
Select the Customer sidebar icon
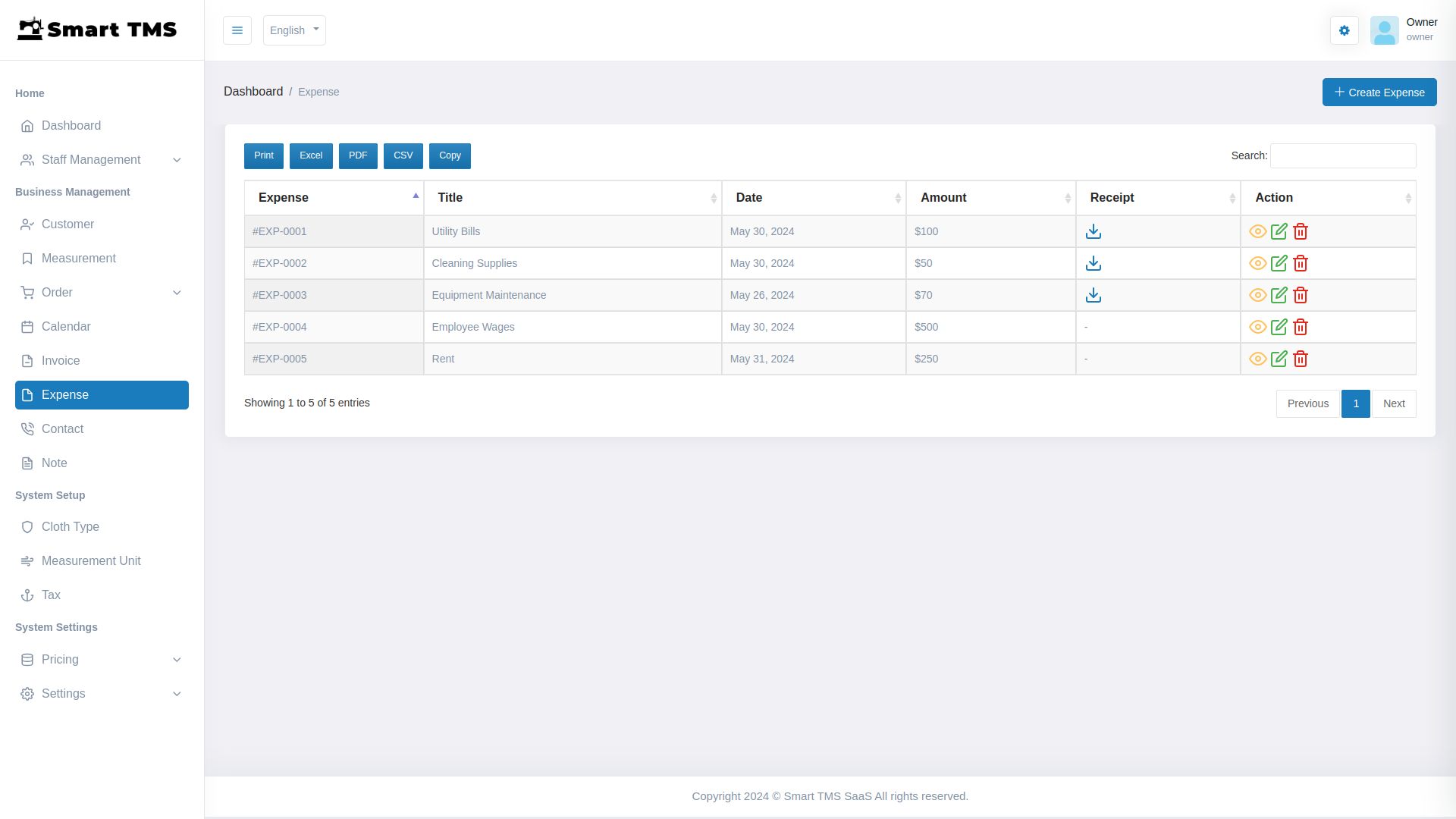pyautogui.click(x=27, y=224)
